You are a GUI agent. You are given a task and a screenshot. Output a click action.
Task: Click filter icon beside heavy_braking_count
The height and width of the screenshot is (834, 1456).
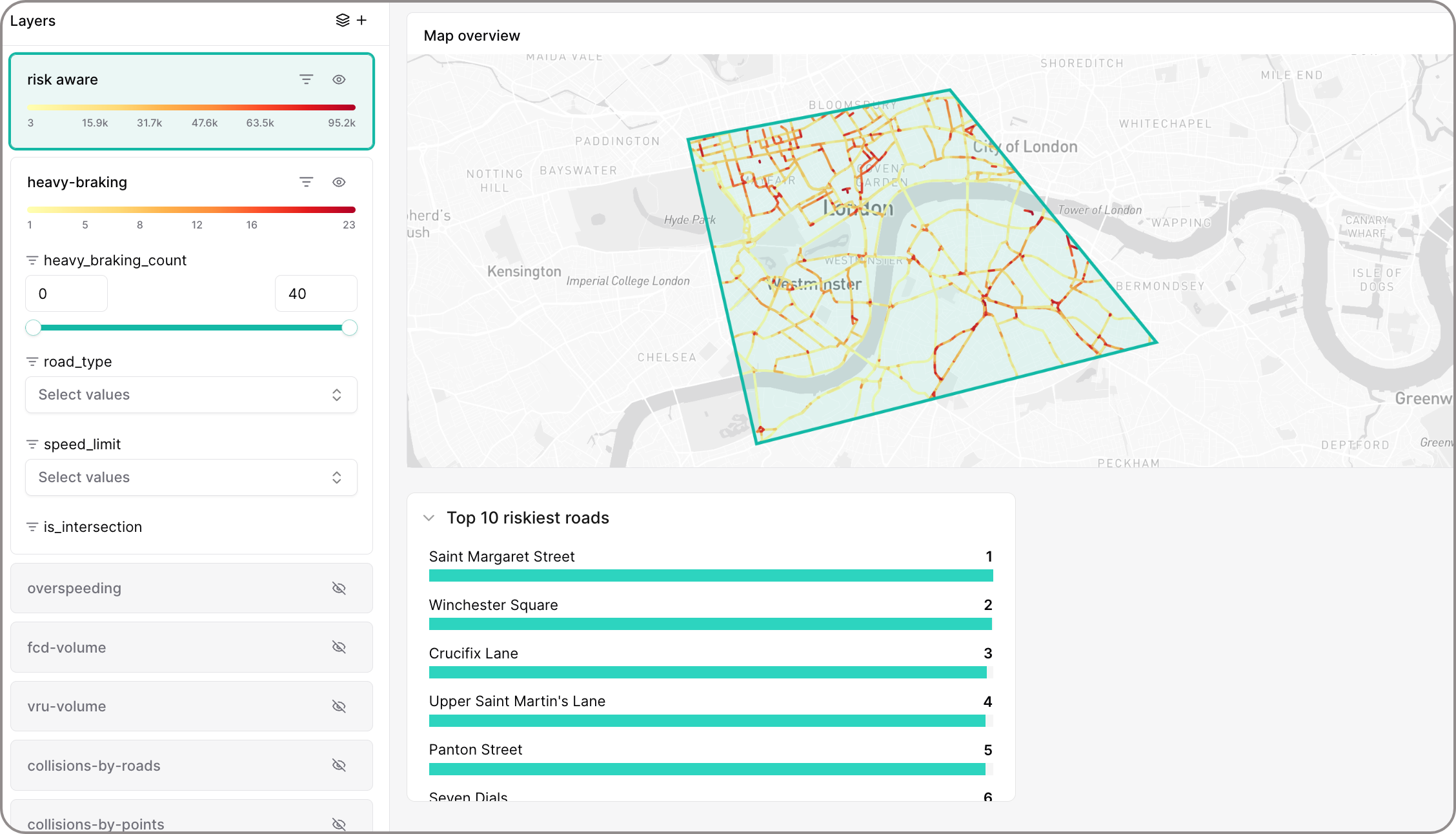[32, 260]
